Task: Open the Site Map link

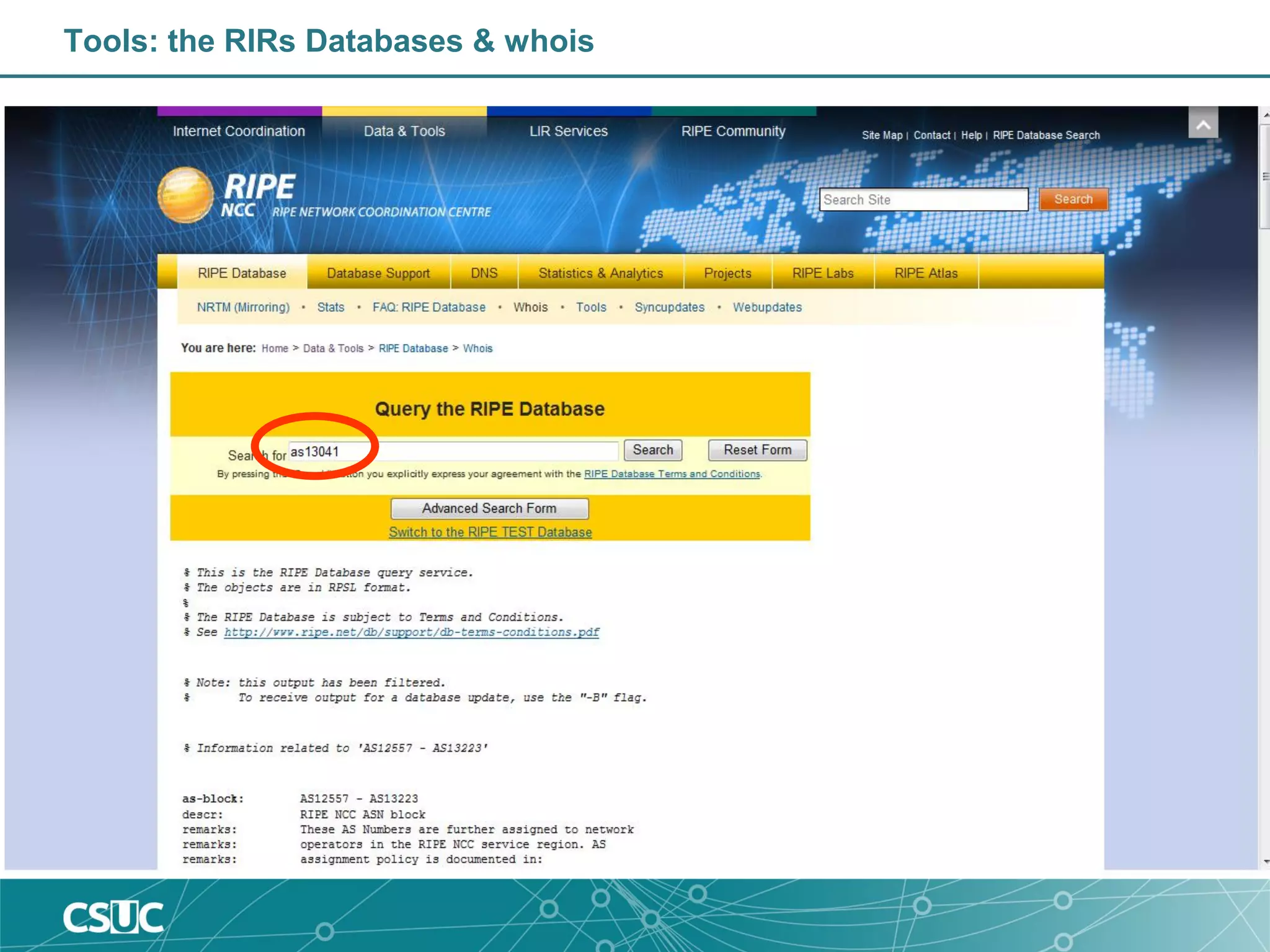Action: pos(882,135)
